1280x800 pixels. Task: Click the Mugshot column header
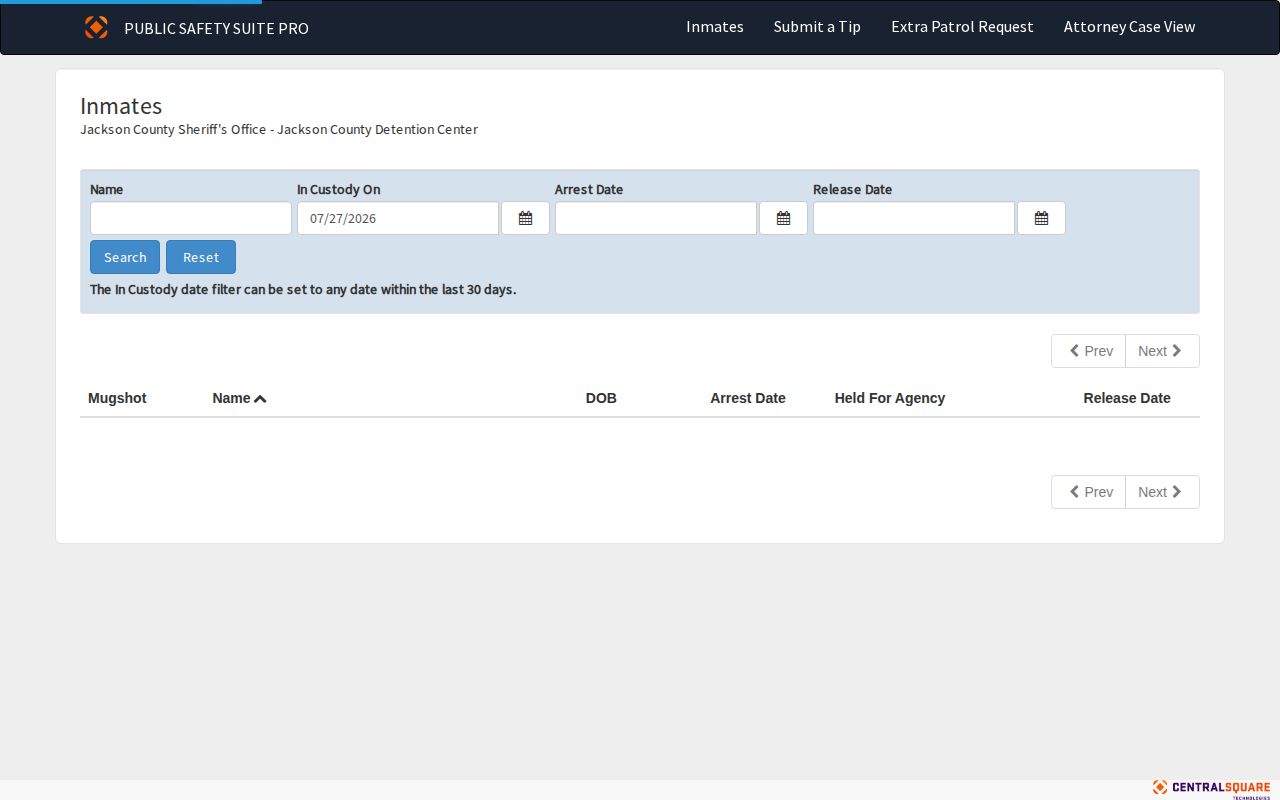click(x=117, y=398)
